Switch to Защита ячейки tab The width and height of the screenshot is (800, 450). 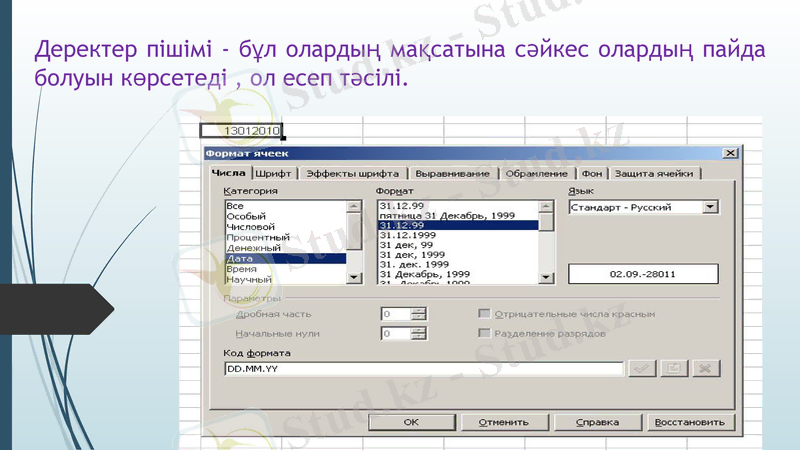(x=654, y=173)
